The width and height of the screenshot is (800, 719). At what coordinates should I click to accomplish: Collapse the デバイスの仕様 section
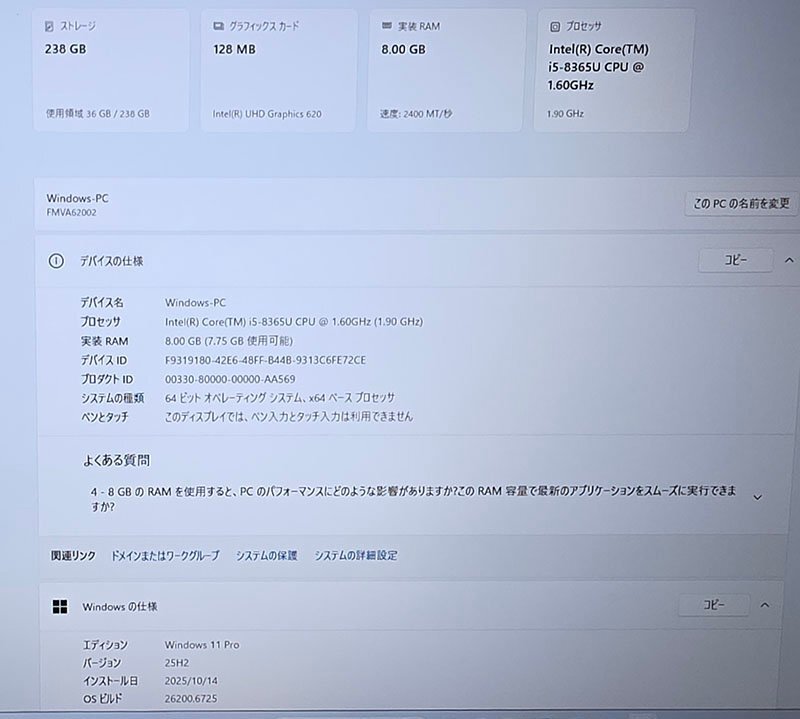(789, 260)
